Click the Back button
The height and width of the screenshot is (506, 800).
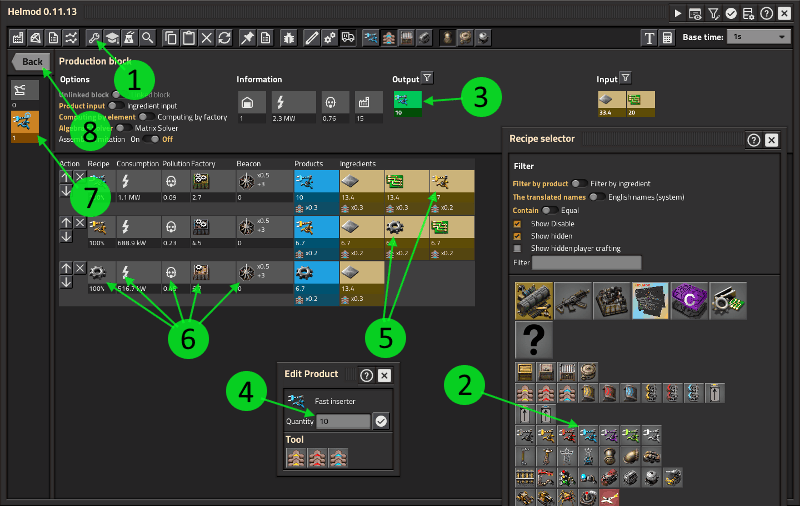(x=30, y=61)
